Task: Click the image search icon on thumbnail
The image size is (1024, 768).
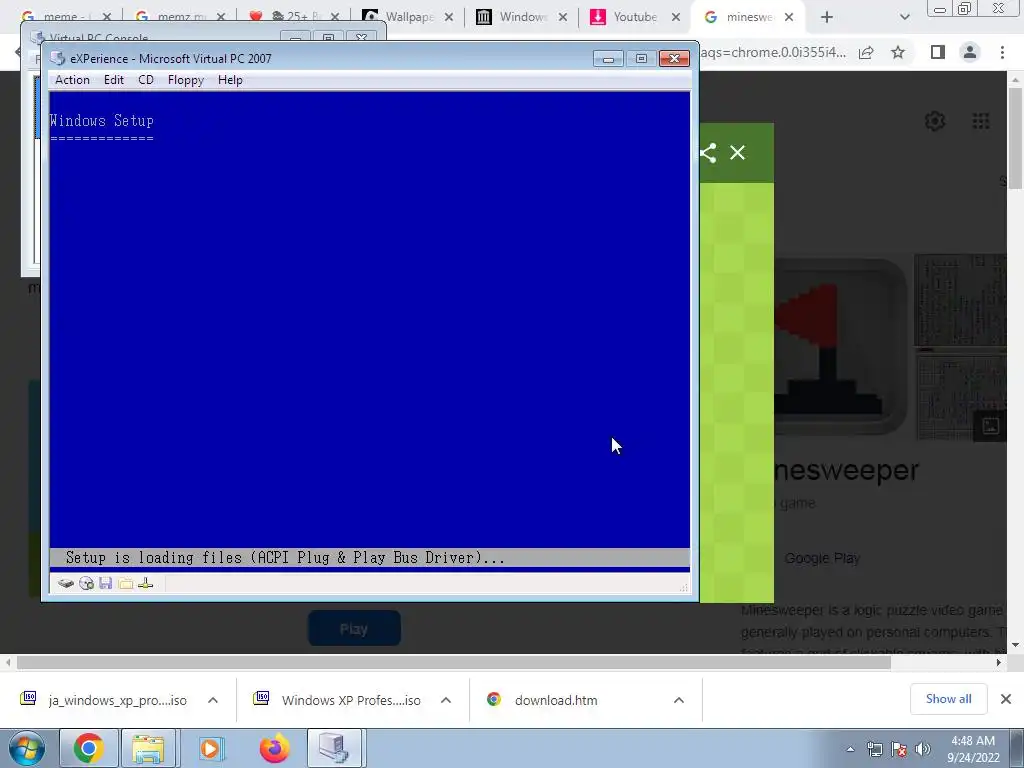Action: [990, 426]
